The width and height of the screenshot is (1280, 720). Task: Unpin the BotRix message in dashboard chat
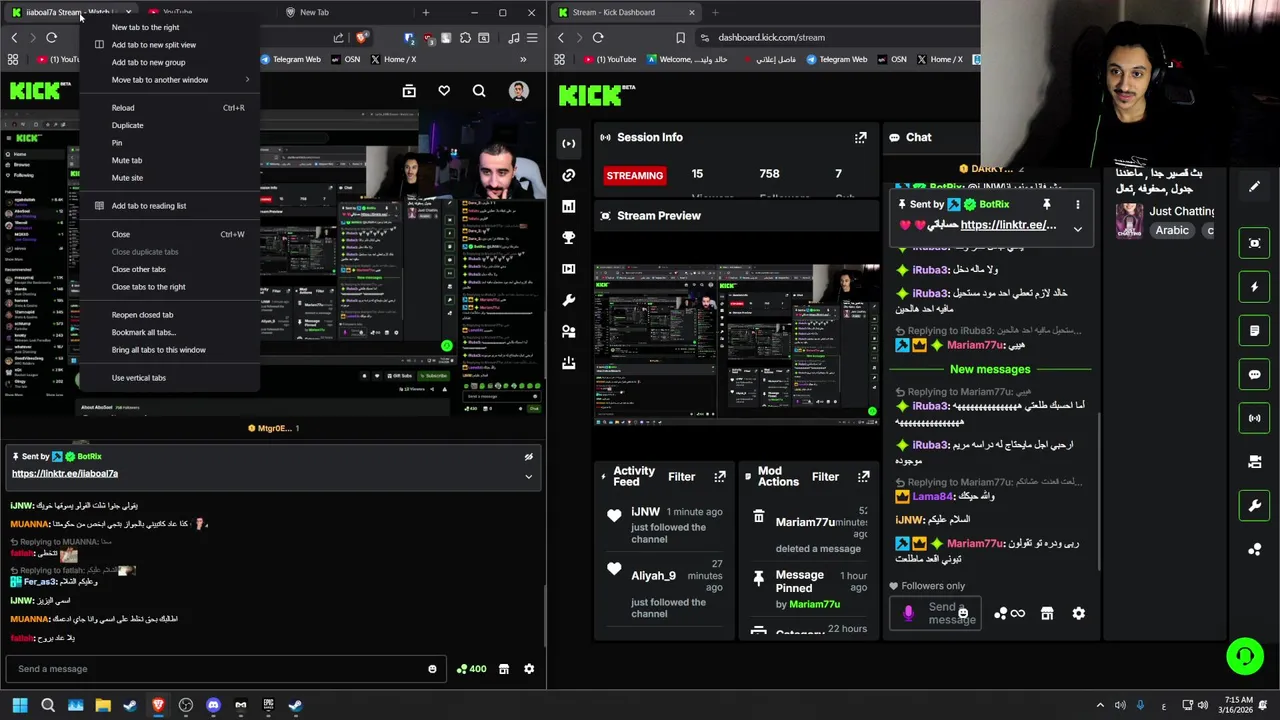tap(1047, 204)
